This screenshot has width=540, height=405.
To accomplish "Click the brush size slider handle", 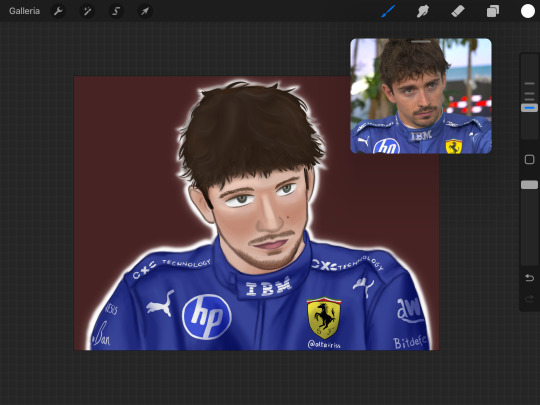I will click(x=529, y=108).
